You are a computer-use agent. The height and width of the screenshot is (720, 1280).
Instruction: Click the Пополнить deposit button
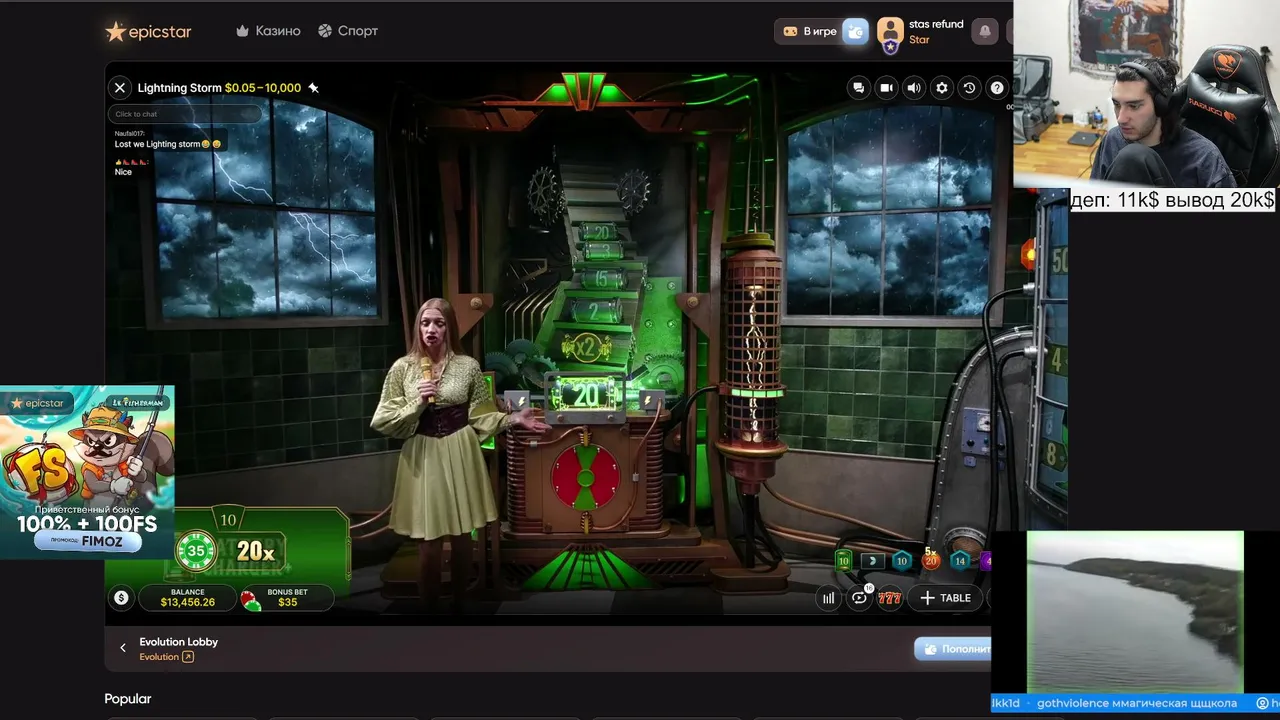[953, 649]
